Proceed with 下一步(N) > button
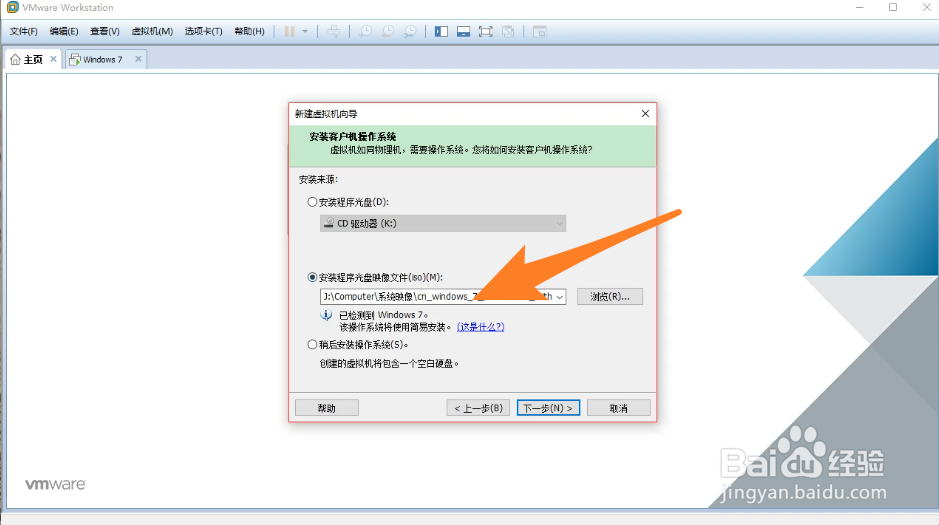939x525 pixels. (548, 408)
